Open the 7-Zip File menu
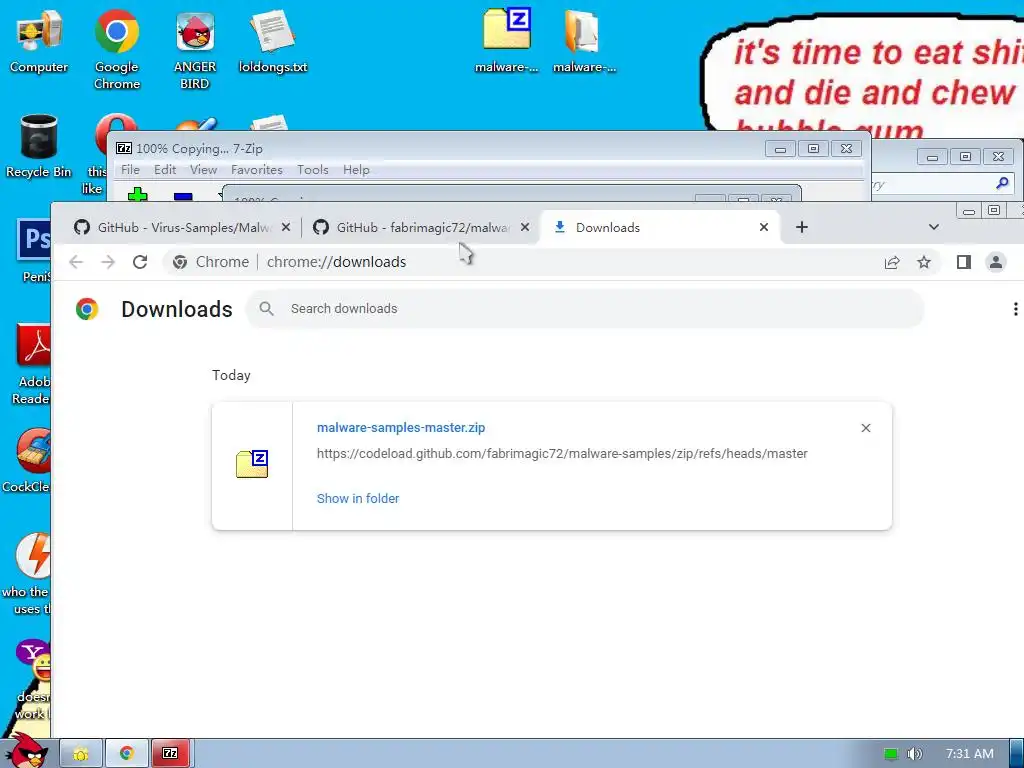This screenshot has height=768, width=1024. (x=130, y=170)
